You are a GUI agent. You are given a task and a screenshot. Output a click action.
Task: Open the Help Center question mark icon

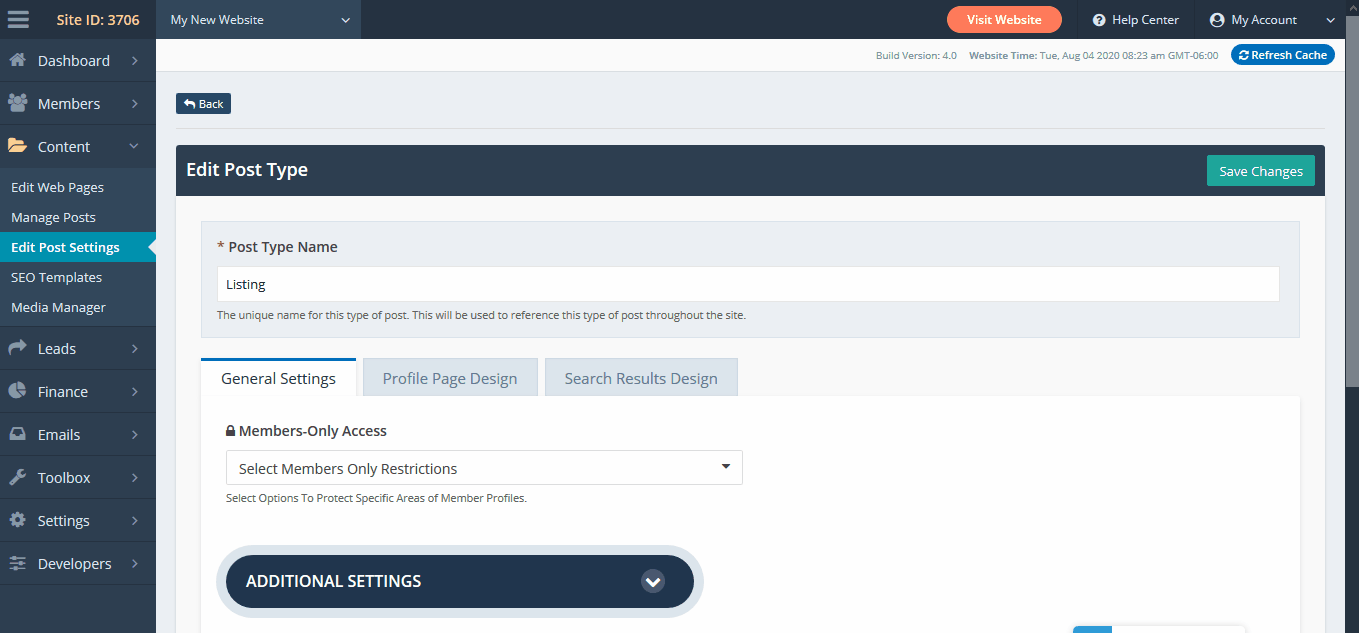(1097, 19)
